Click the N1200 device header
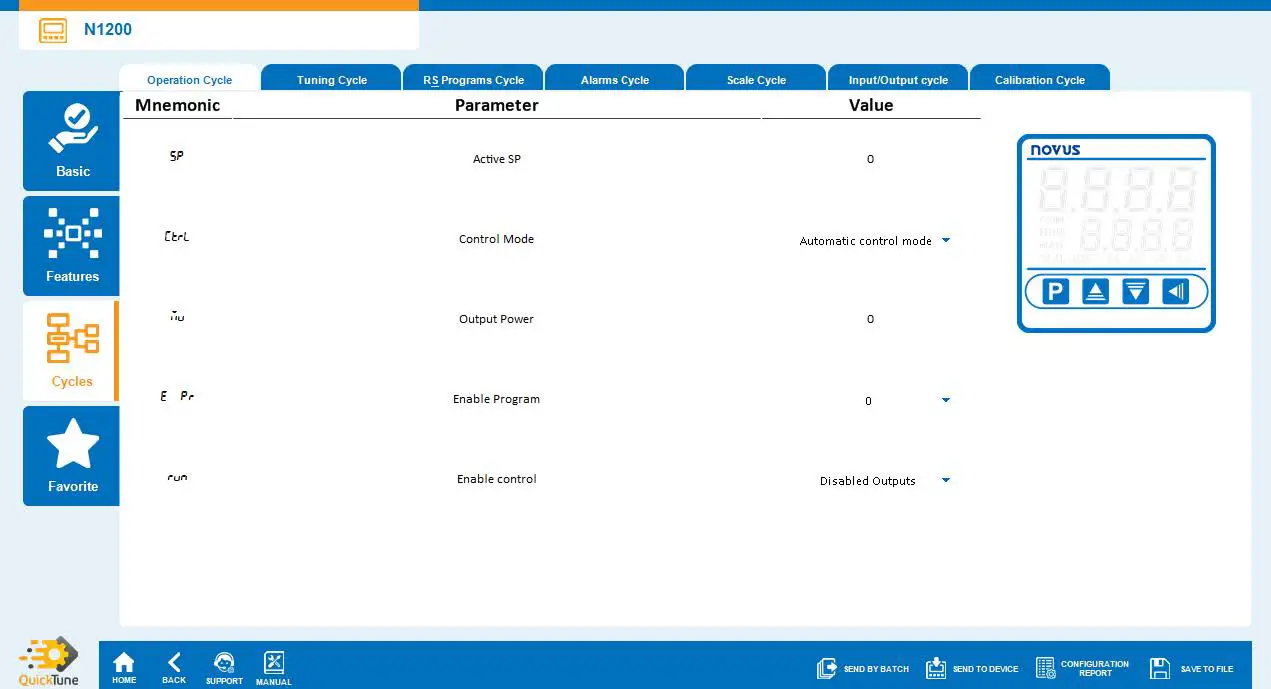 (x=107, y=30)
